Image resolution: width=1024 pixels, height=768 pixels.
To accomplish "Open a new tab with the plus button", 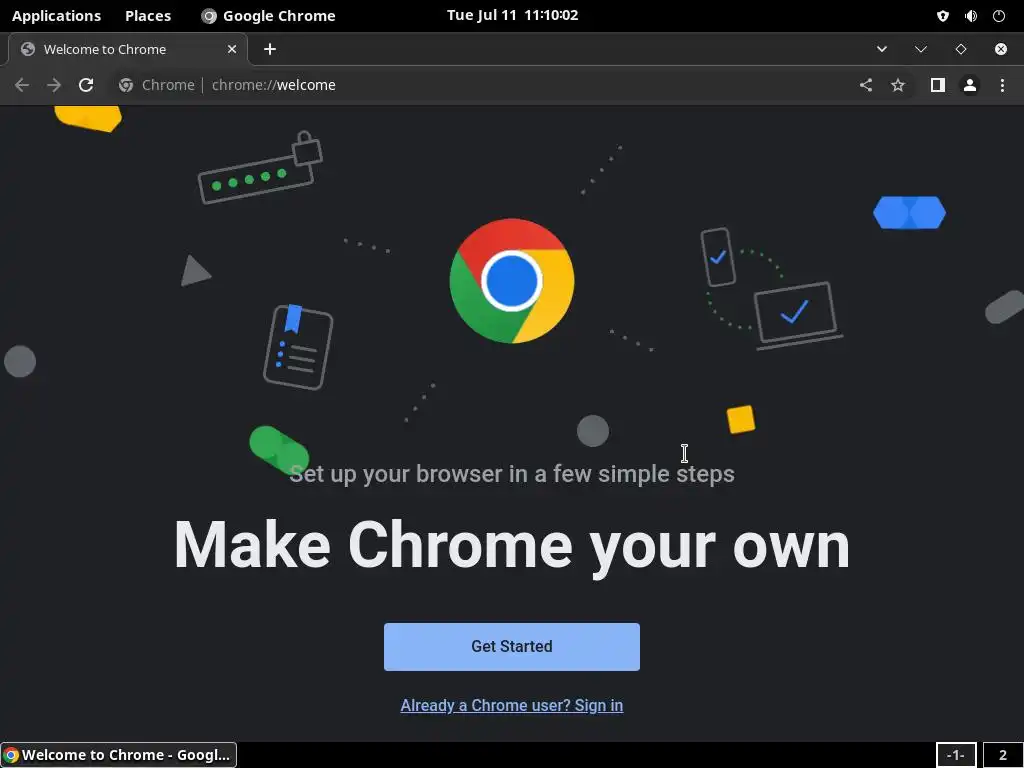I will (x=270, y=49).
